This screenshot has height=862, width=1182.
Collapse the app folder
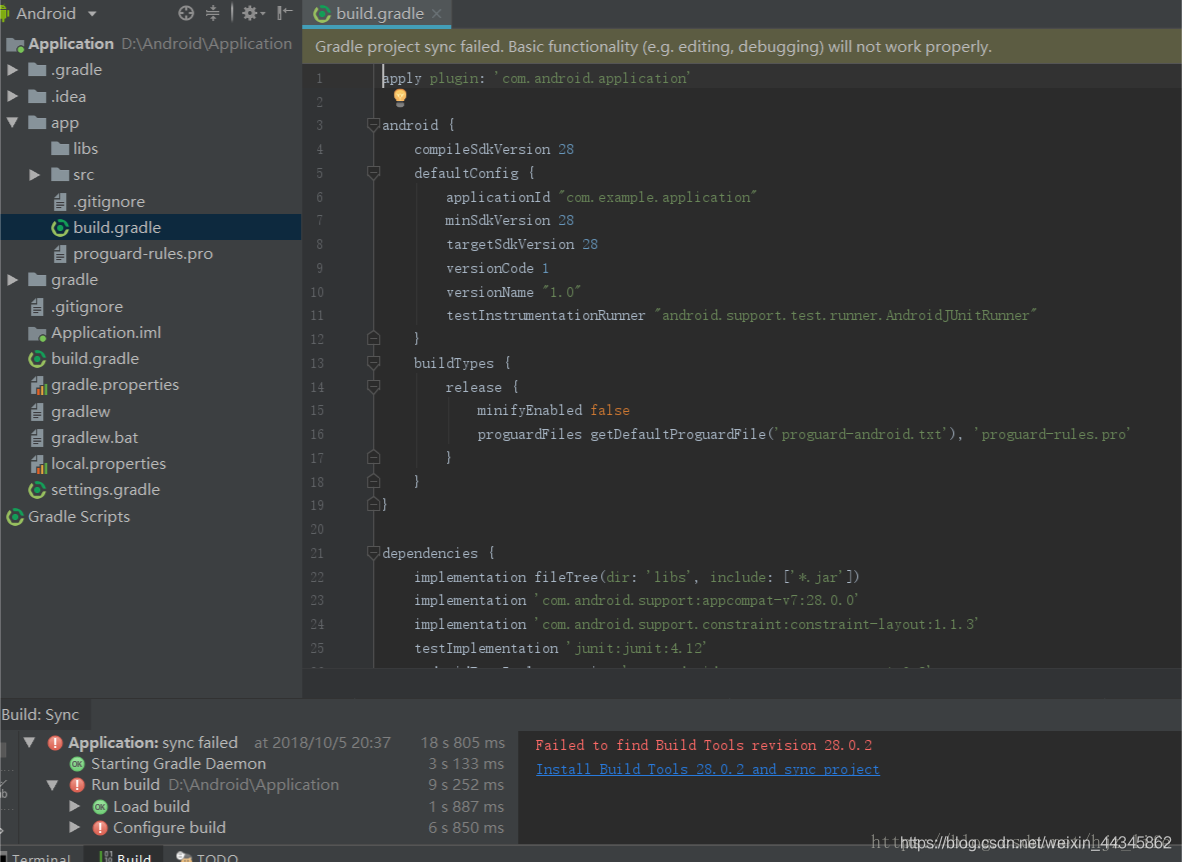click(x=12, y=122)
